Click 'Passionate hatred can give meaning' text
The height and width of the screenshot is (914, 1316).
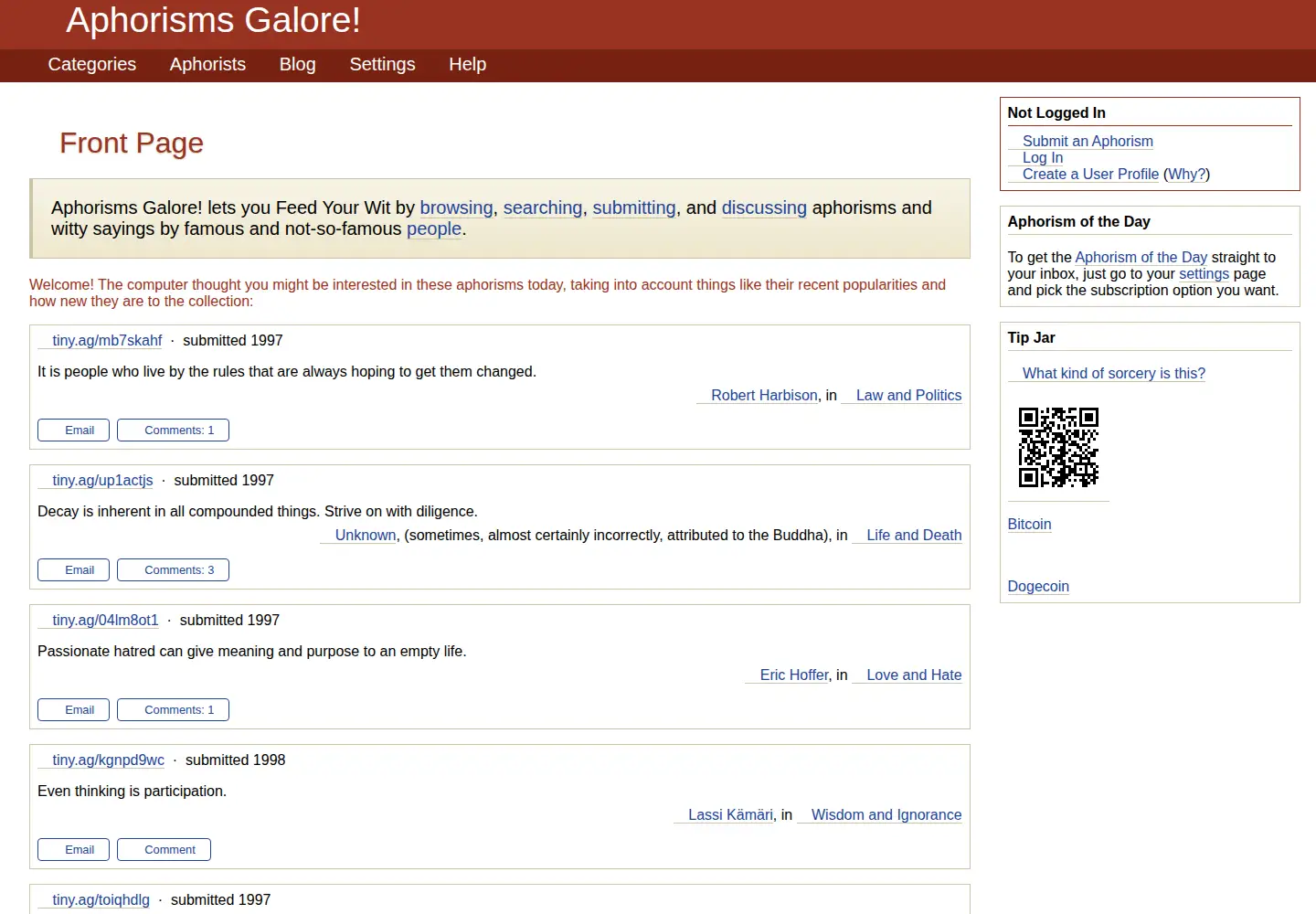click(252, 651)
